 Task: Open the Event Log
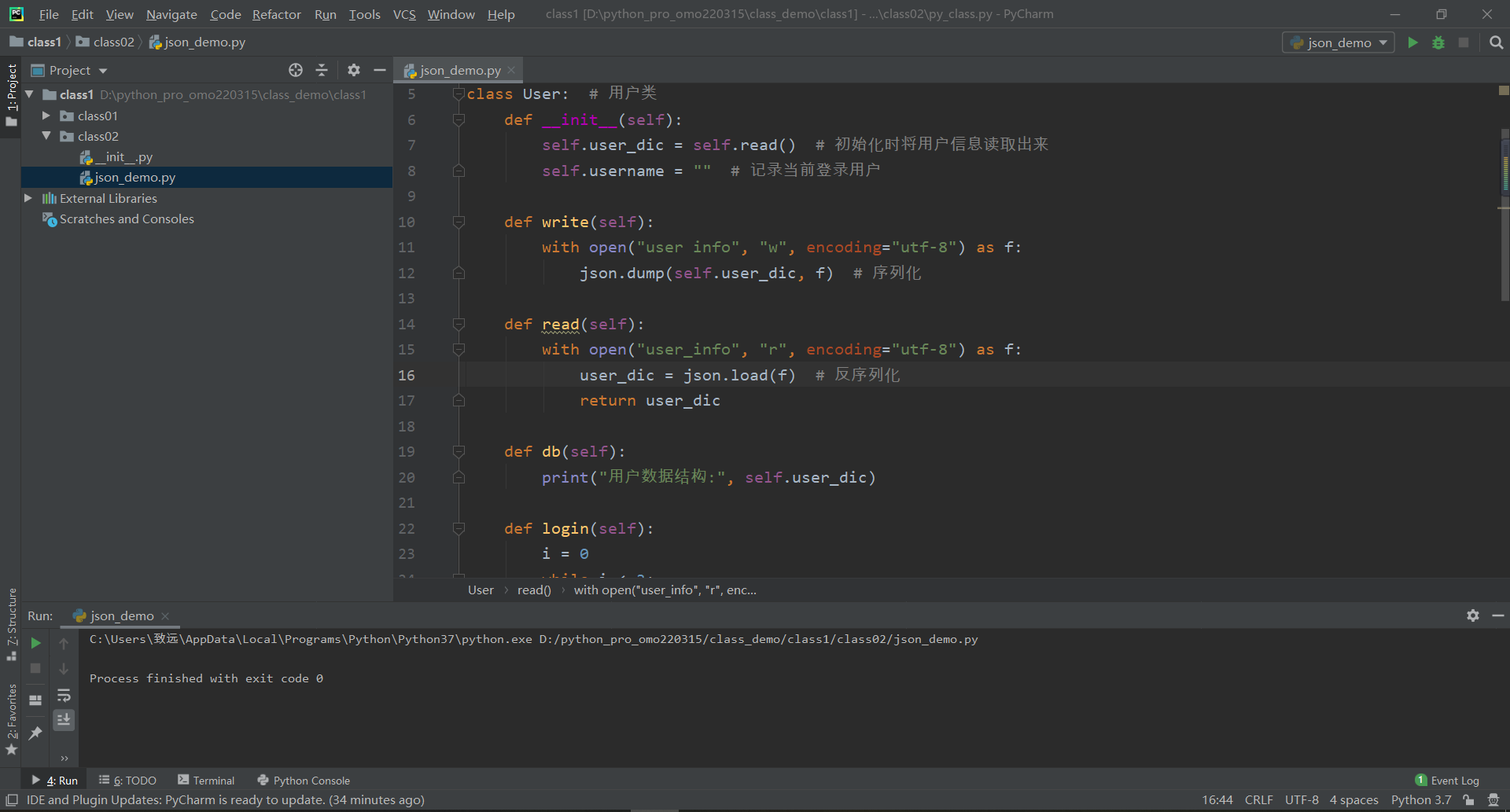point(1454,780)
